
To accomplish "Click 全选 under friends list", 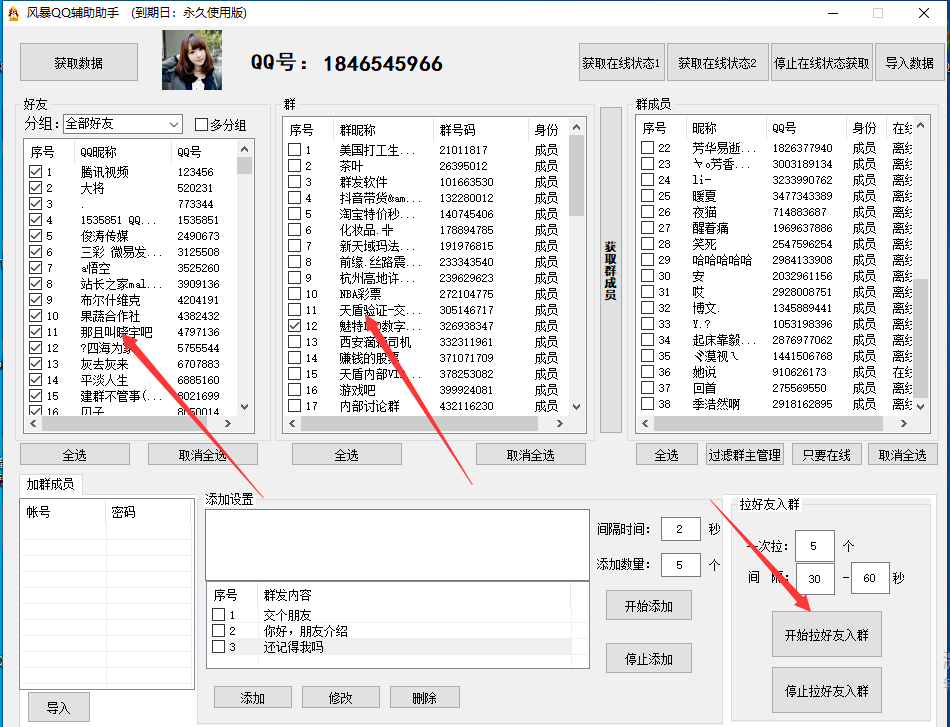I will (x=75, y=454).
